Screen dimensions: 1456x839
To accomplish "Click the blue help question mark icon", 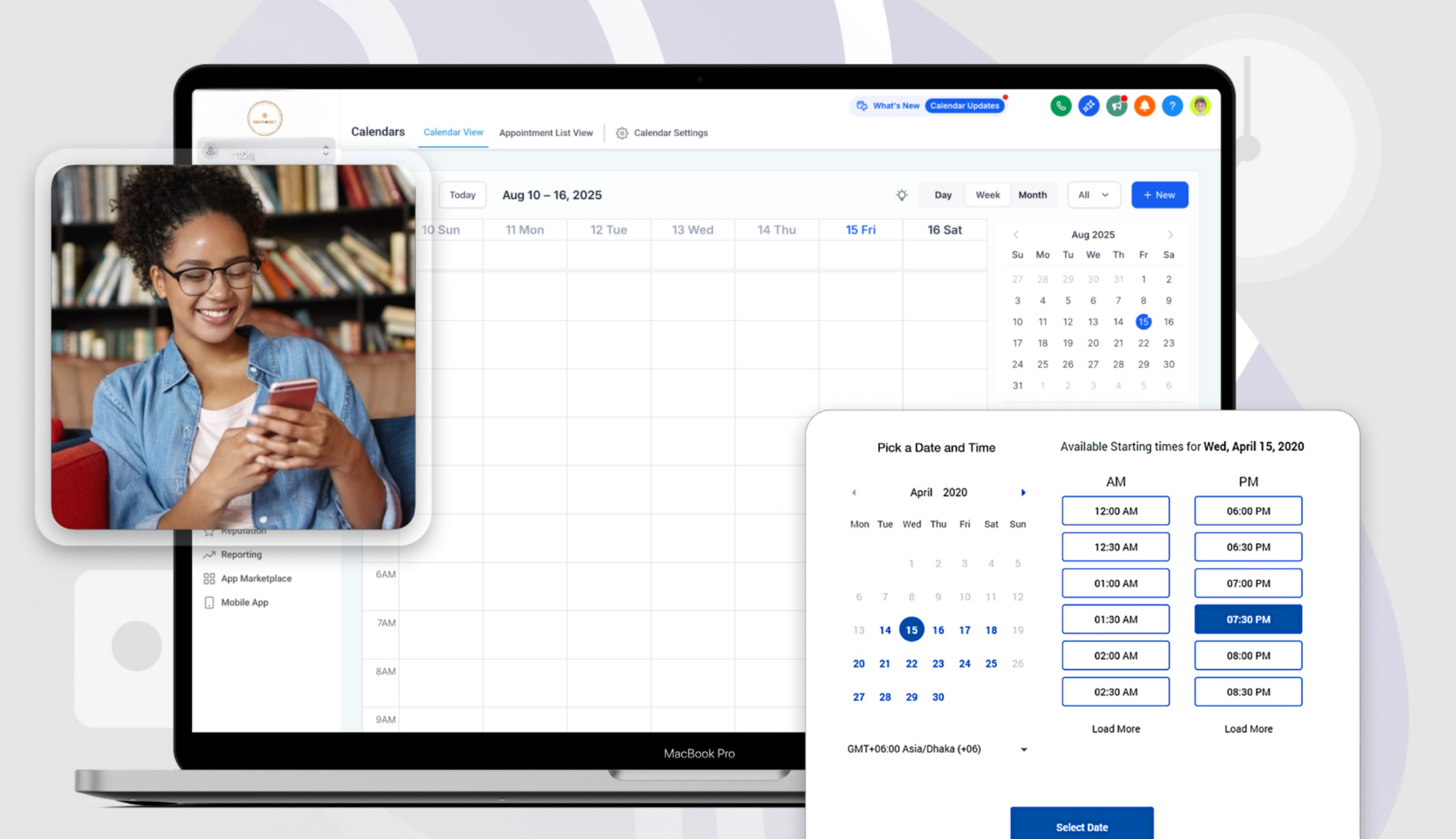I will [1172, 106].
